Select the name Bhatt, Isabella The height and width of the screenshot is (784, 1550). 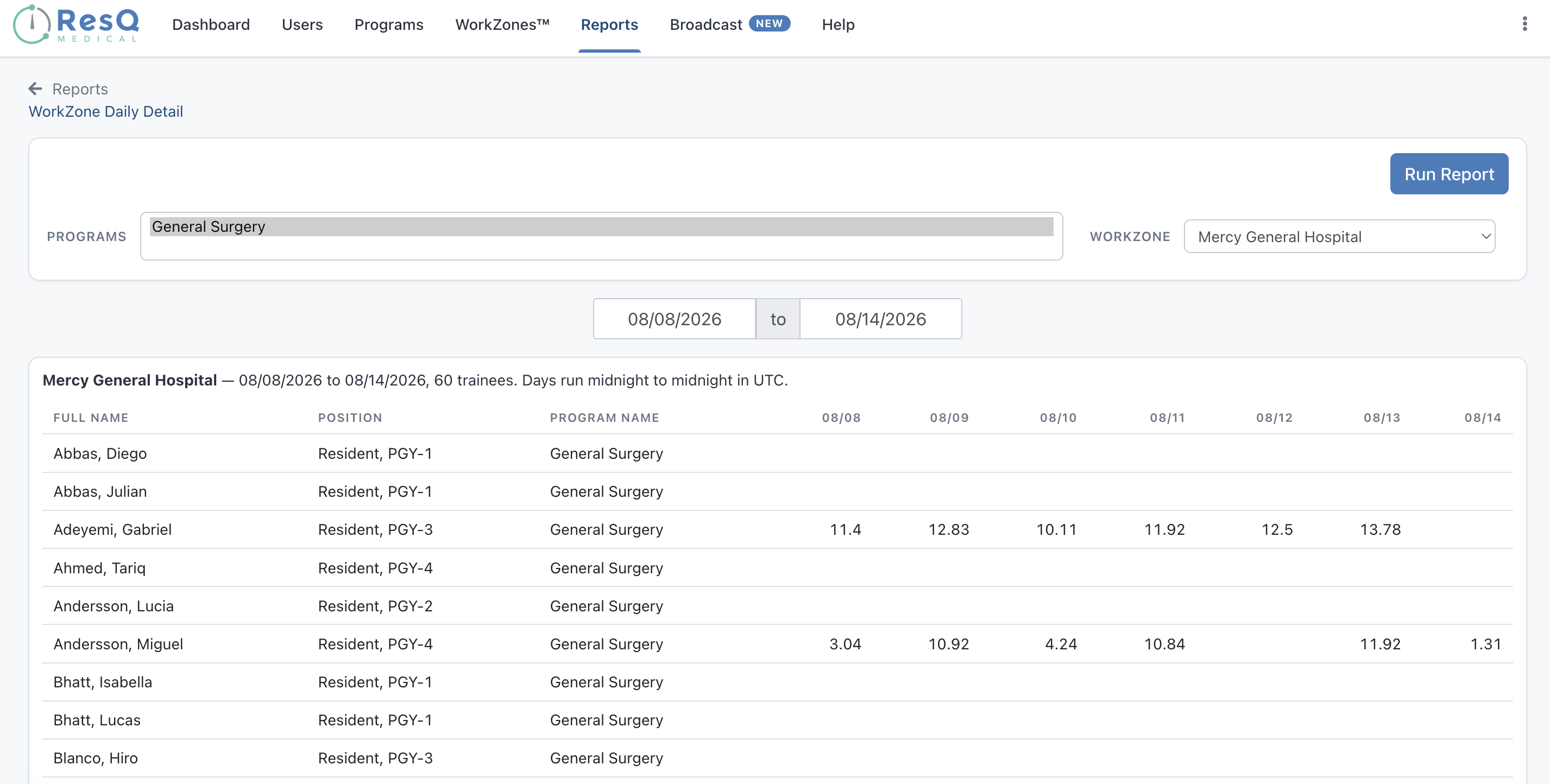click(102, 682)
